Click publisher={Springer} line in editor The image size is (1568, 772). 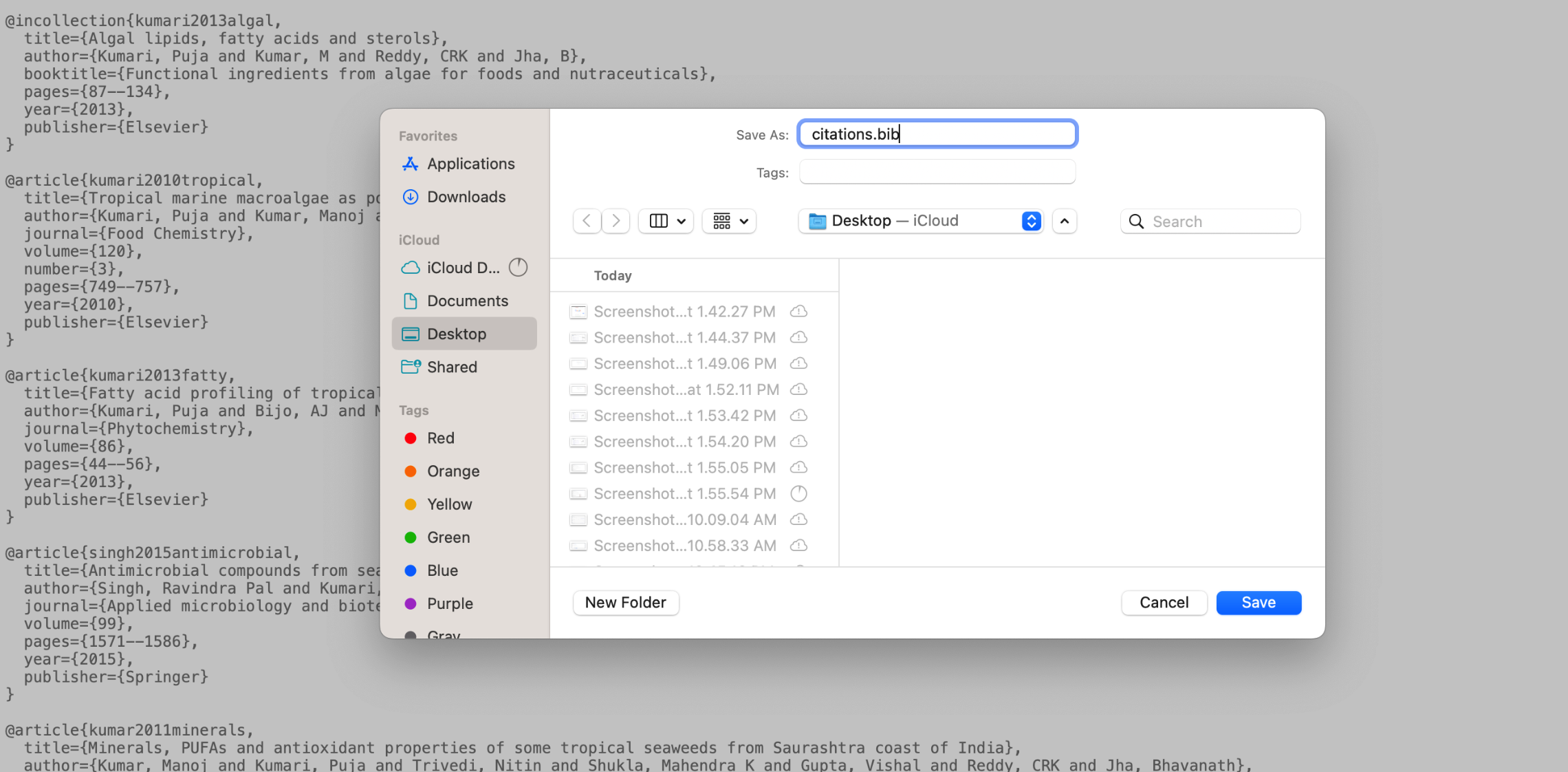pyautogui.click(x=116, y=677)
